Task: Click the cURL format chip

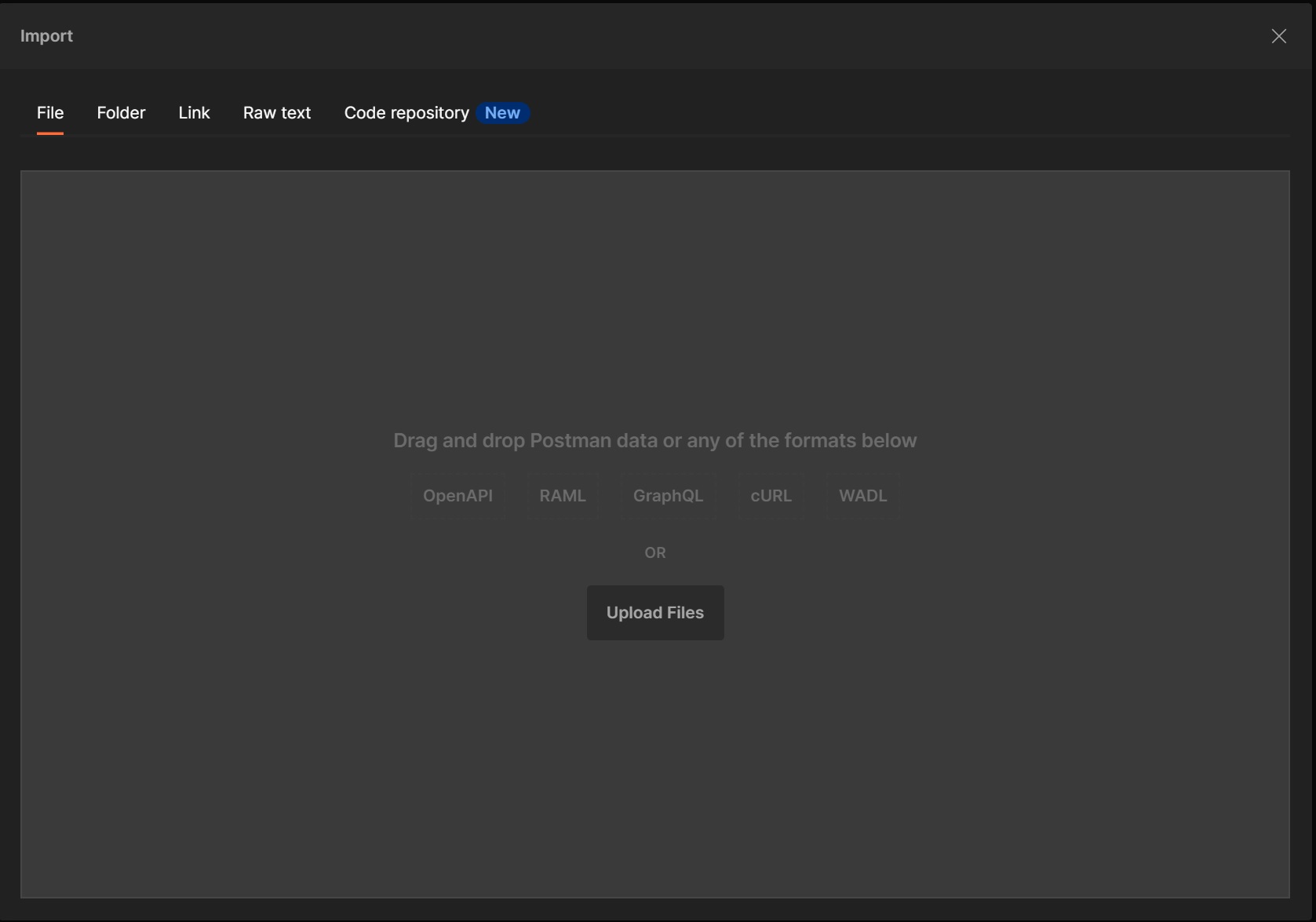Action: pyautogui.click(x=771, y=496)
